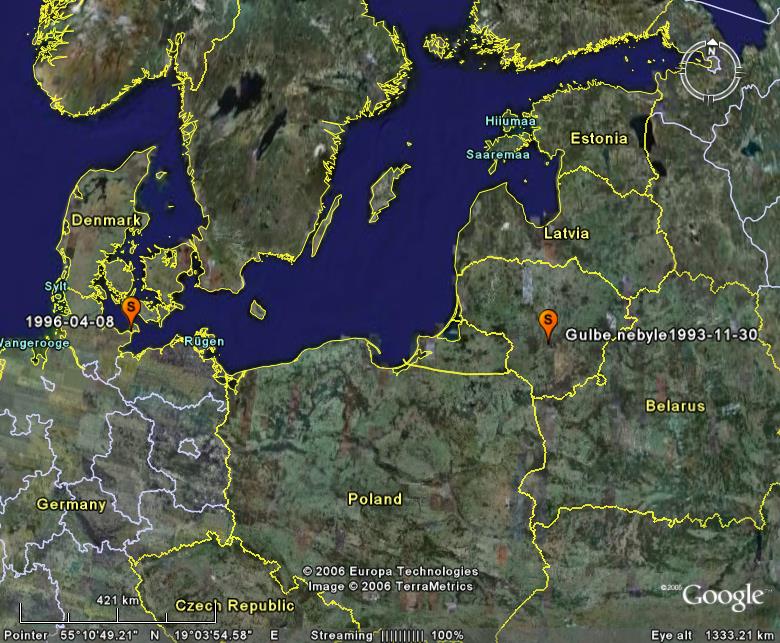Screen dimensions: 780x643
Task: Click the Czech Republic label
Action: tap(235, 606)
